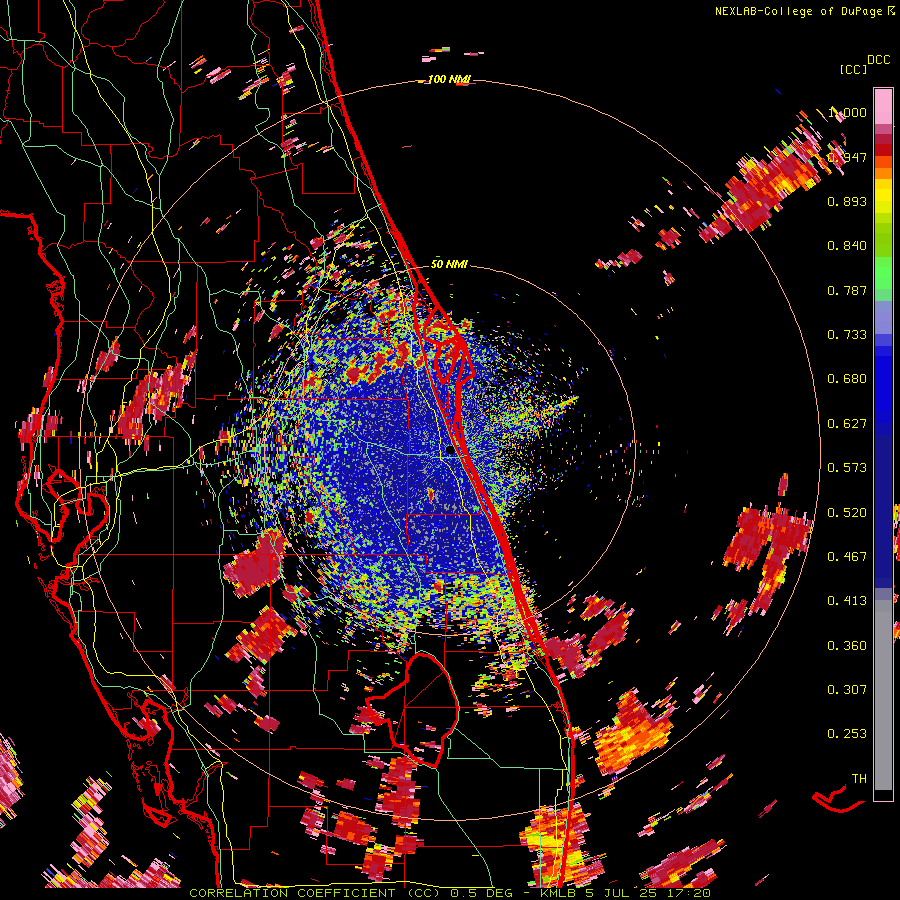Select the 0.573 scale value
This screenshot has width=900, height=900.
847,468
